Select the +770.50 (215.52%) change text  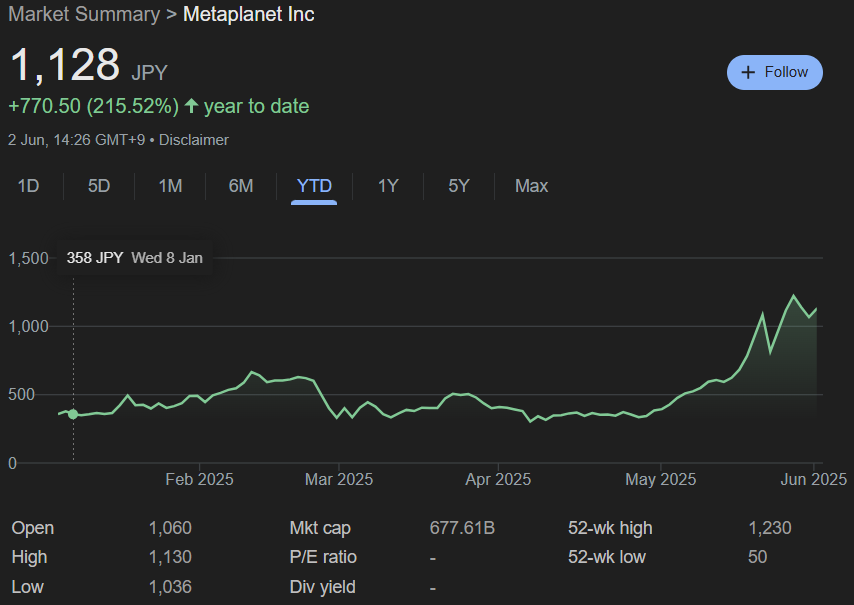click(x=94, y=106)
